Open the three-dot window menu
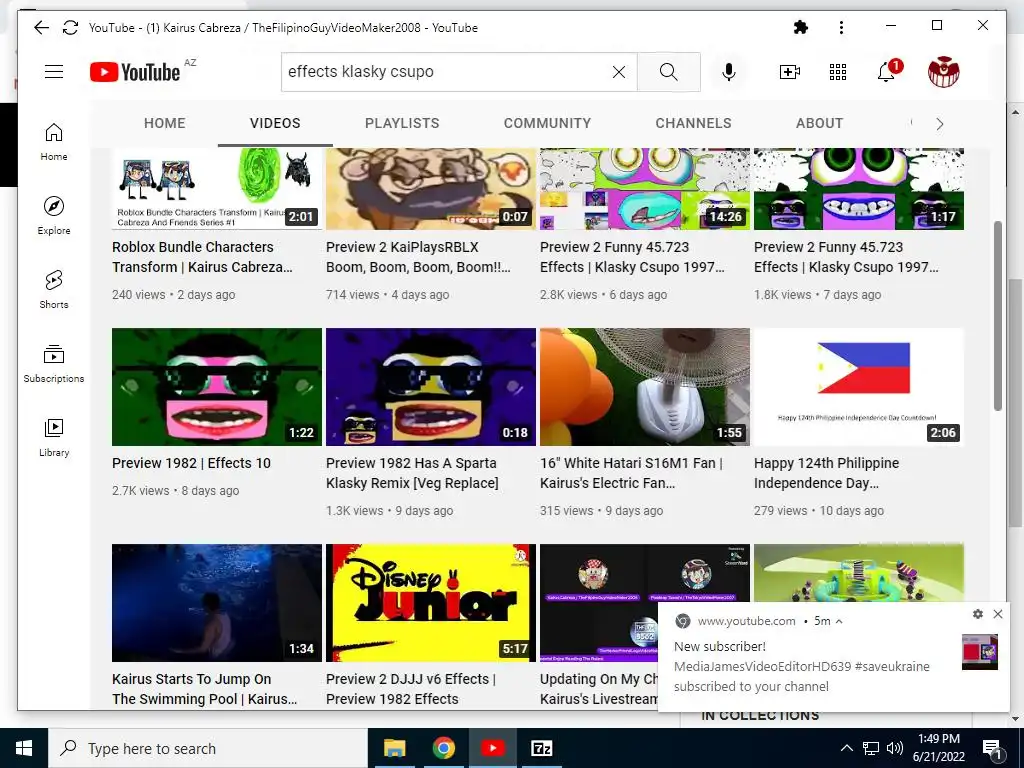The image size is (1024, 768). [841, 27]
